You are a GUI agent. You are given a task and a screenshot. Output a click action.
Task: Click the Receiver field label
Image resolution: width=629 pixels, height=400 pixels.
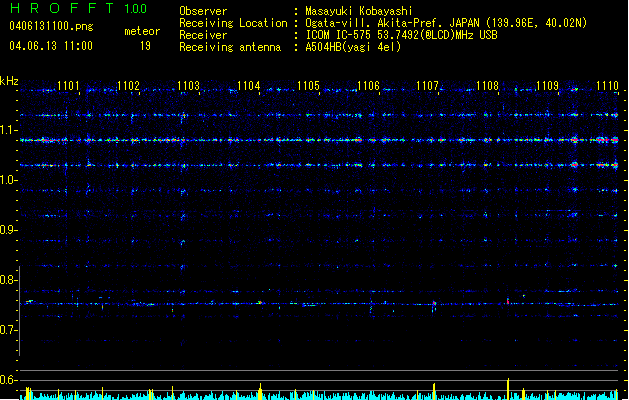(203, 35)
